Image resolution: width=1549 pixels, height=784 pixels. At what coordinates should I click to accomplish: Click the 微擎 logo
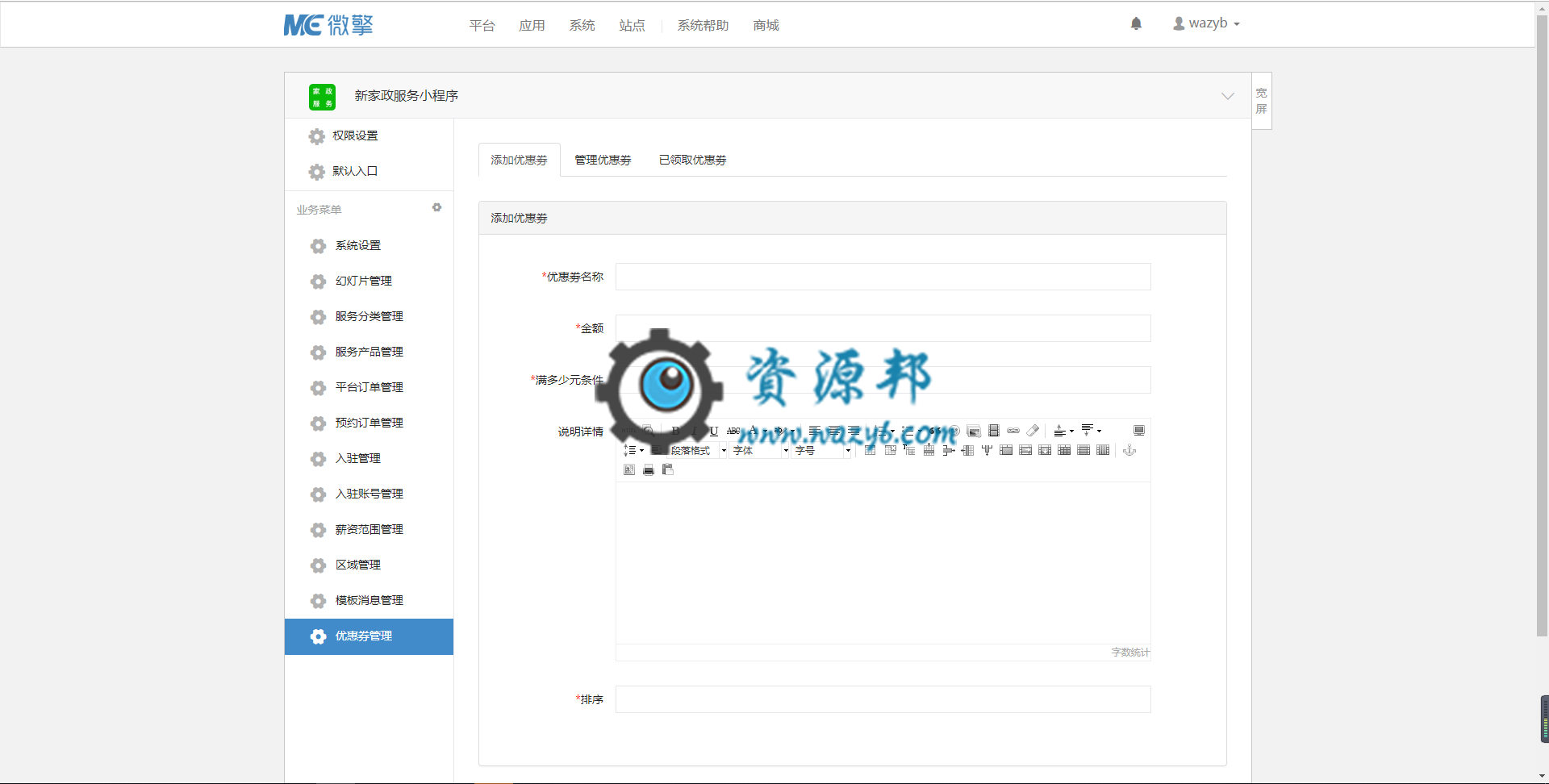[328, 25]
